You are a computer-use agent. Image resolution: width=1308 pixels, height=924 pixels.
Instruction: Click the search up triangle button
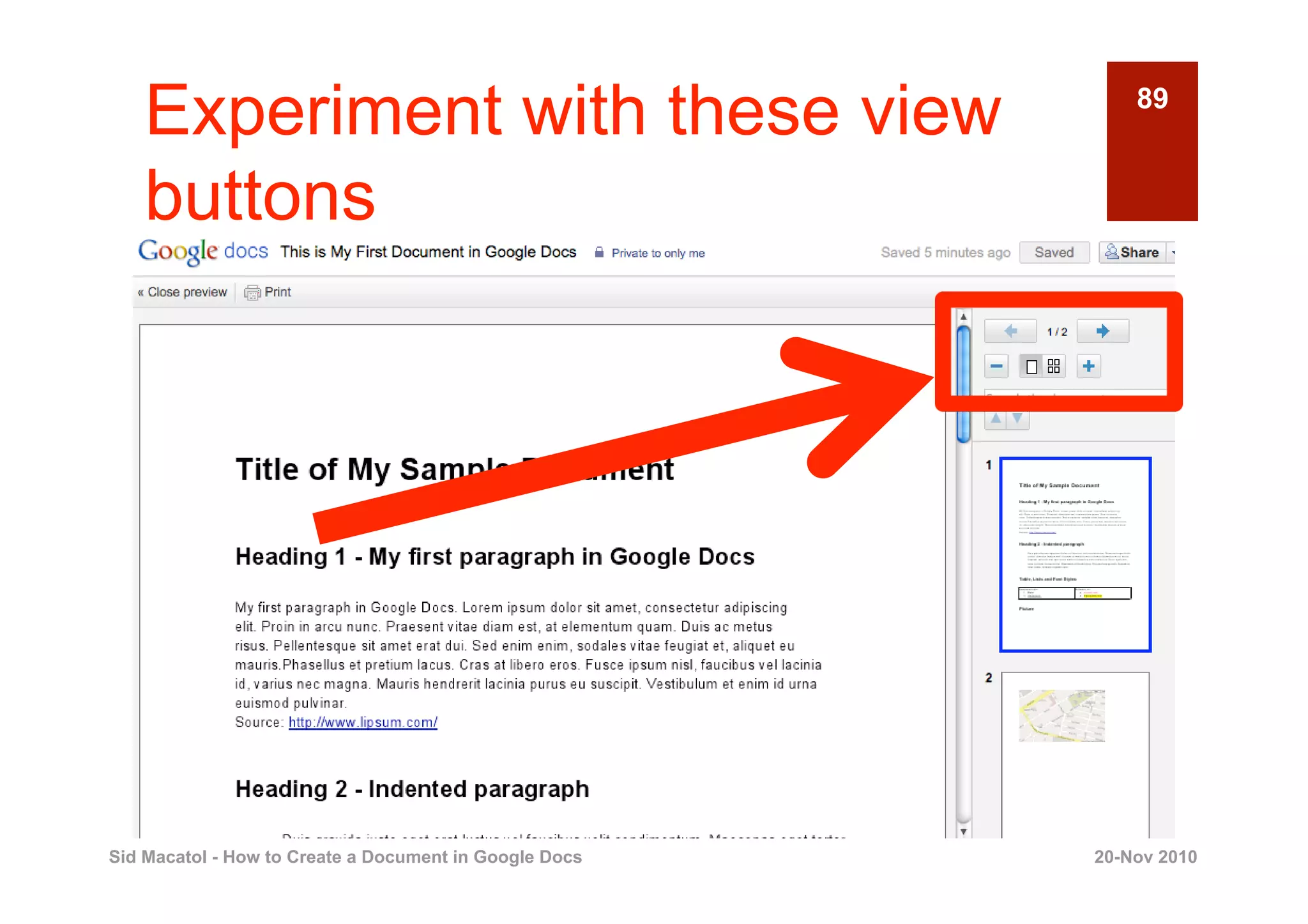(x=996, y=419)
